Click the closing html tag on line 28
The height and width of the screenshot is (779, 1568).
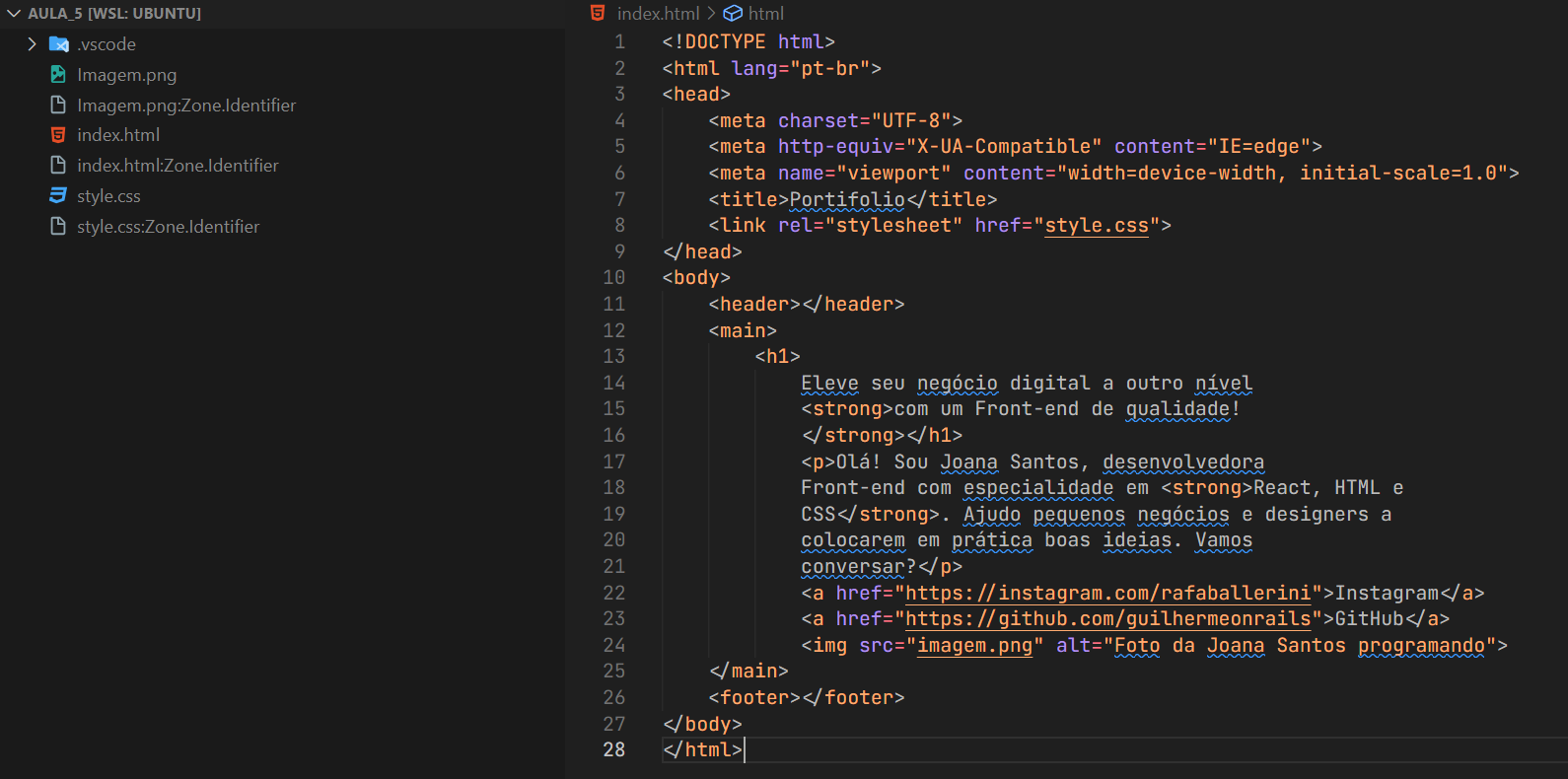(x=702, y=750)
